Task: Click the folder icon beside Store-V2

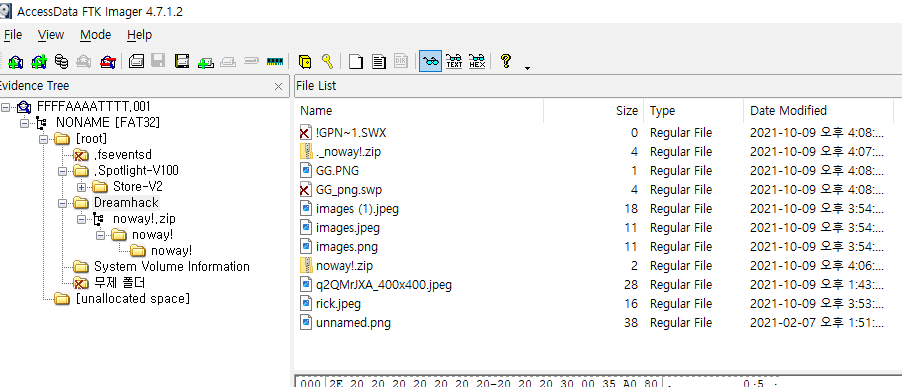Action: [x=100, y=187]
